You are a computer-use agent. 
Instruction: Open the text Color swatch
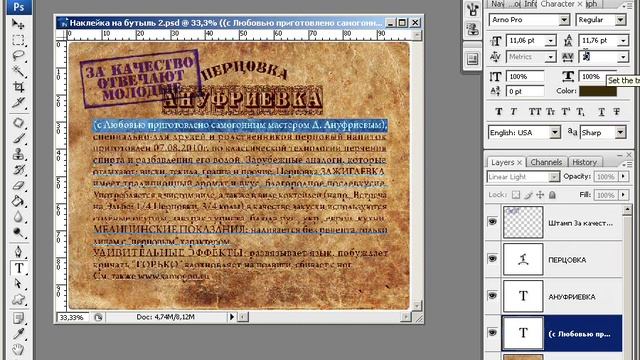(x=598, y=91)
